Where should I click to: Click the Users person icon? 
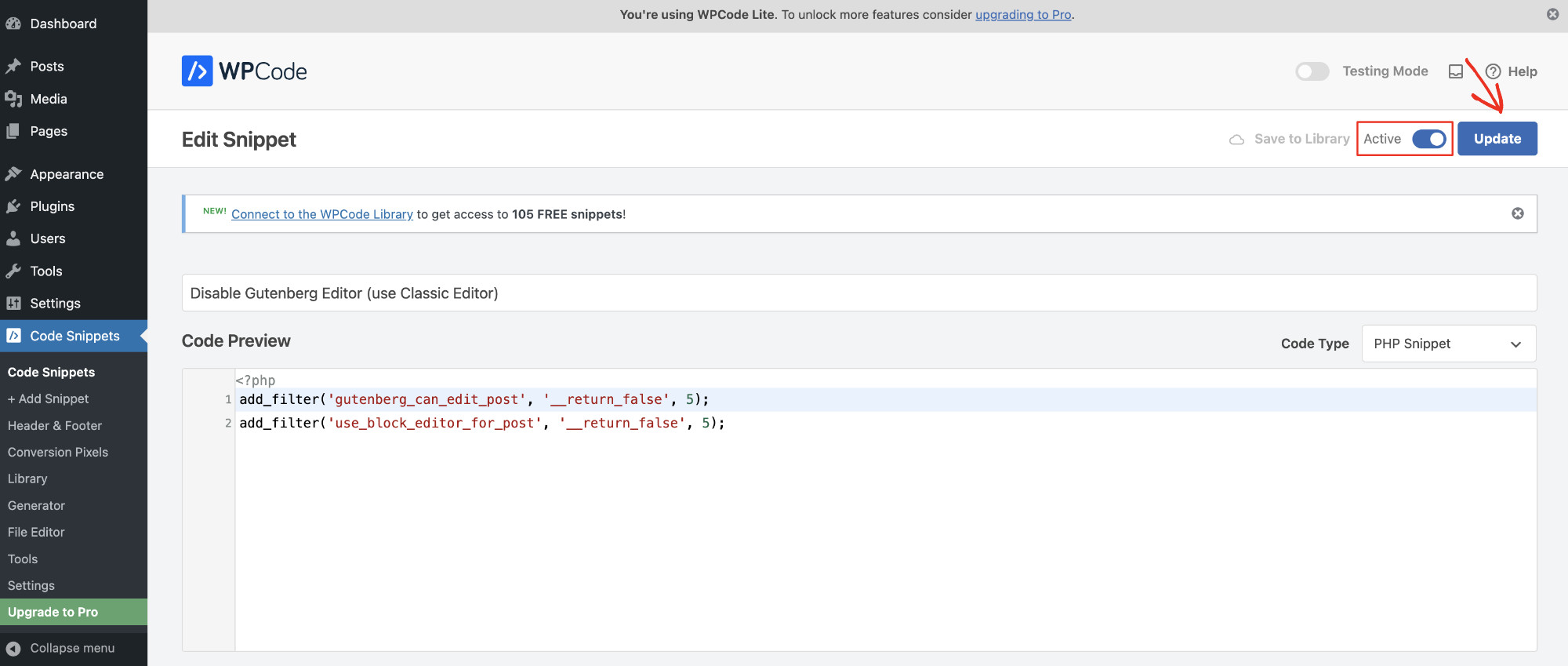point(13,238)
